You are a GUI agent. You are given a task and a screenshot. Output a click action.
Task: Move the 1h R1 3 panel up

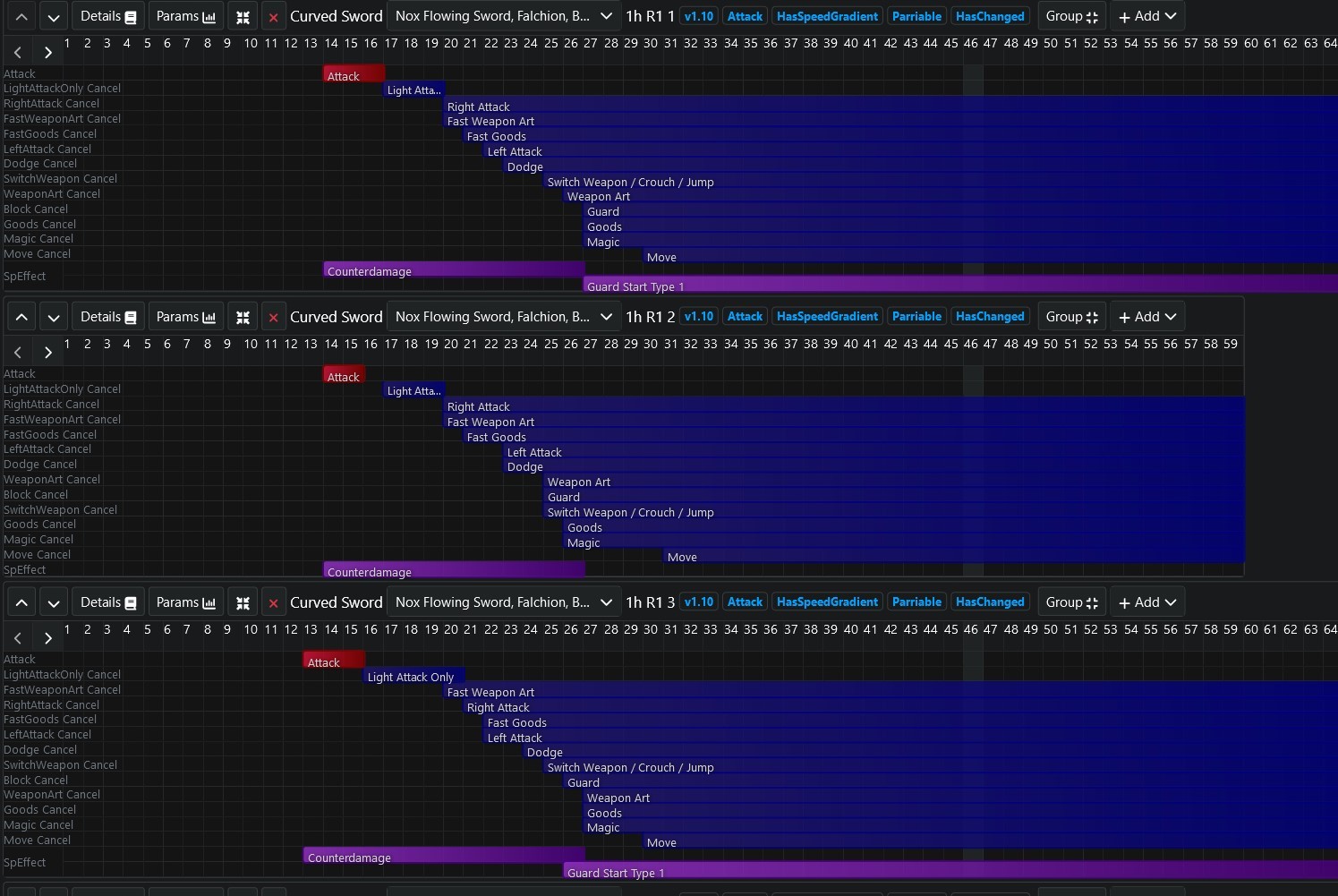21,602
